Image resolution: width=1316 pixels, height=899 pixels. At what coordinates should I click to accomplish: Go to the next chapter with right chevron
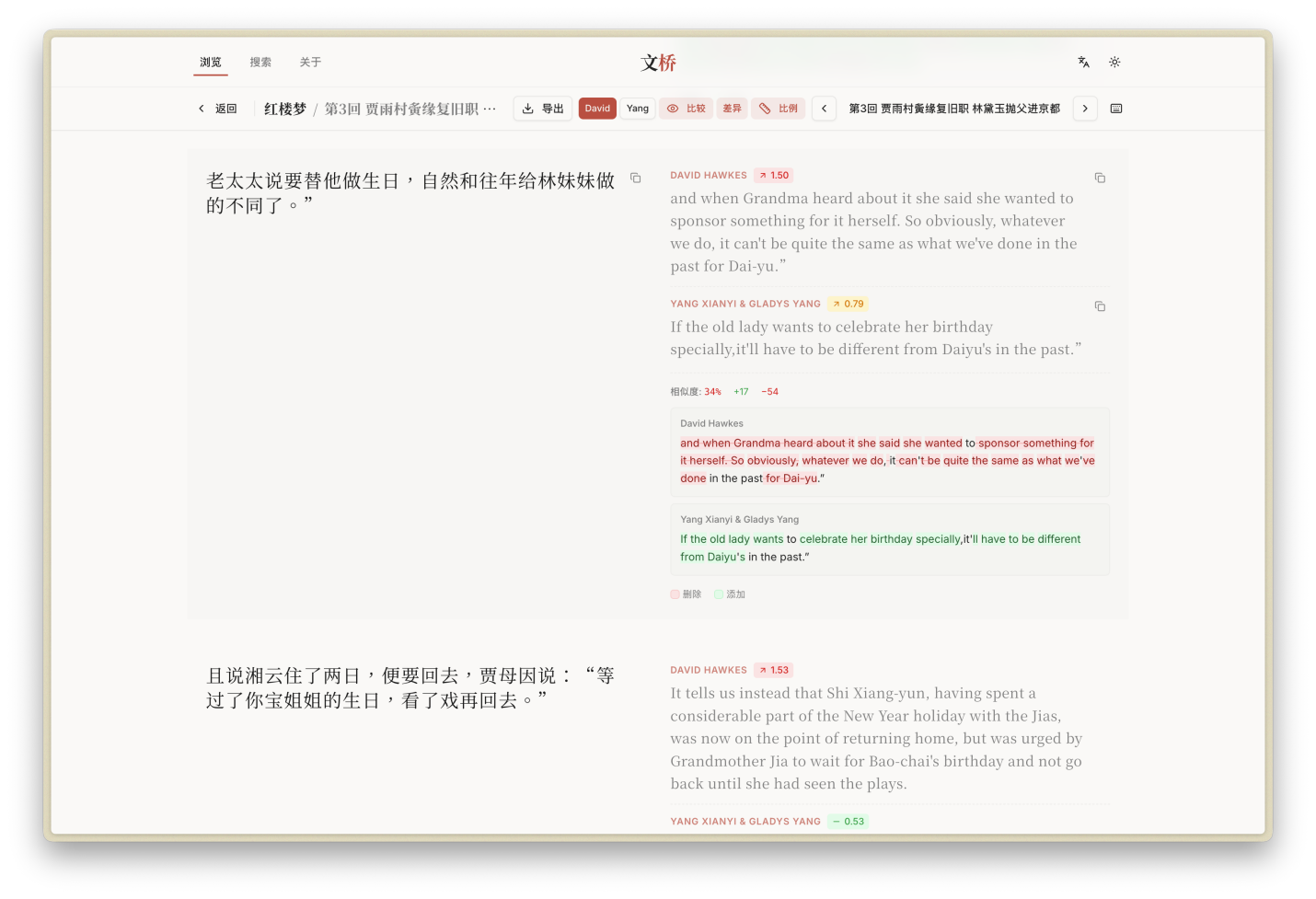point(1085,109)
